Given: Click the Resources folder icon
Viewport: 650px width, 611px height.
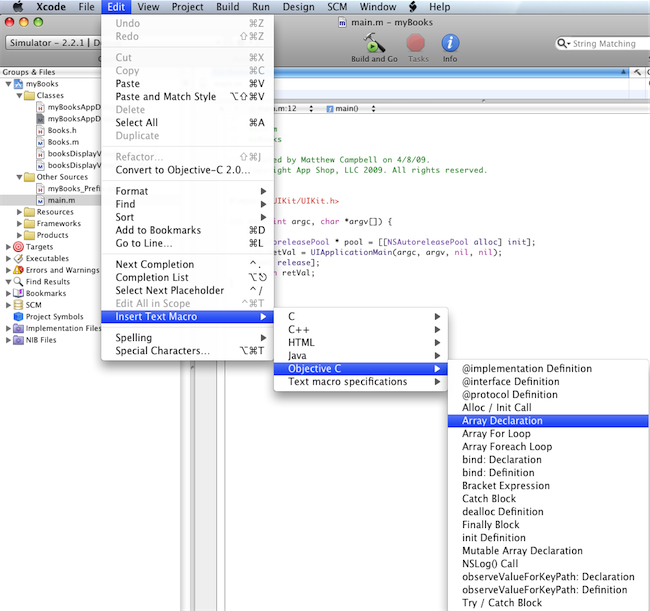Looking at the screenshot, I should click(x=29, y=212).
